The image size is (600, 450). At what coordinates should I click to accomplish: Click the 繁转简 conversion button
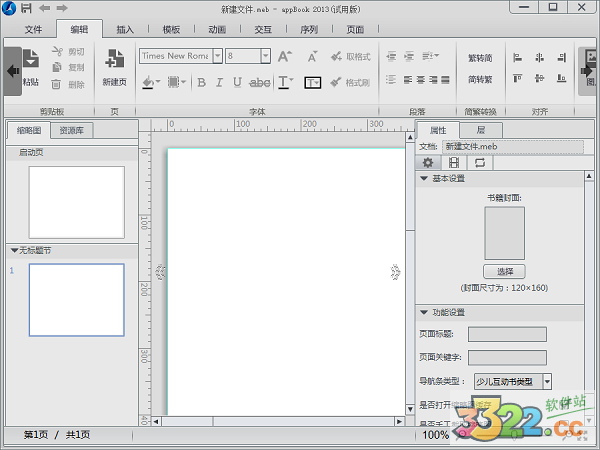(x=480, y=58)
